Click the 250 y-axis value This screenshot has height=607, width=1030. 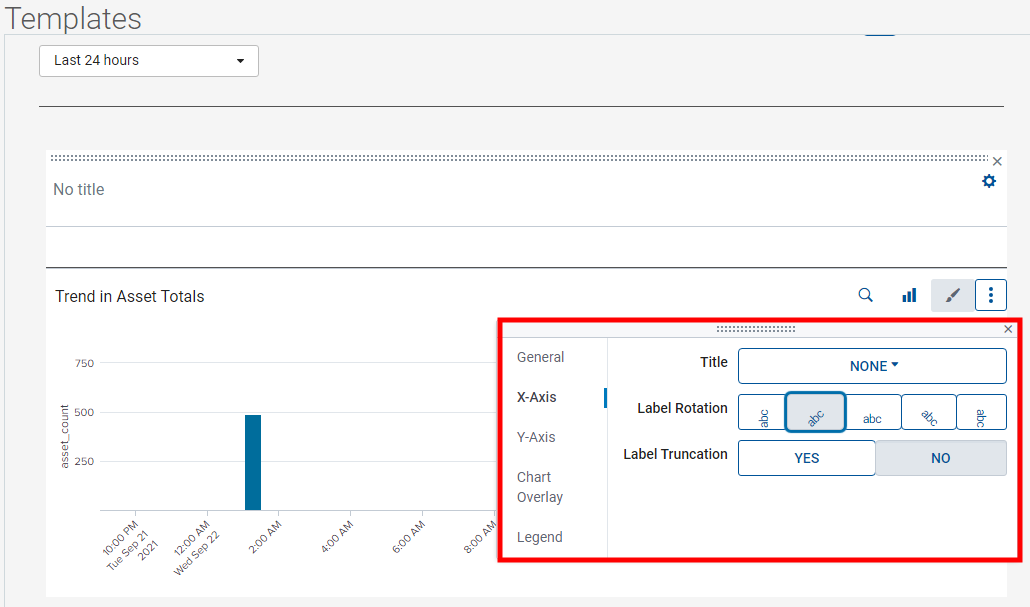84,461
